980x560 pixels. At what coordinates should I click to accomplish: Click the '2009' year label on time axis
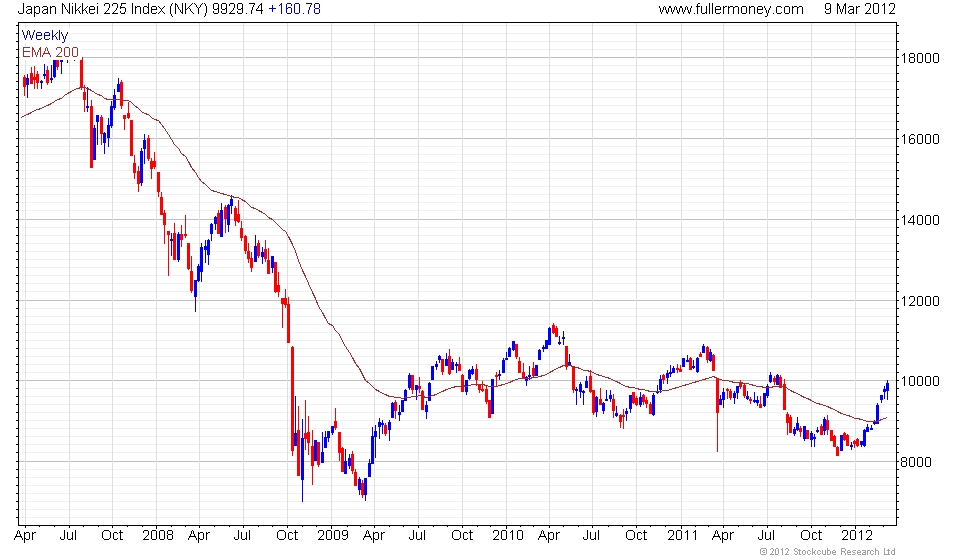click(x=332, y=536)
